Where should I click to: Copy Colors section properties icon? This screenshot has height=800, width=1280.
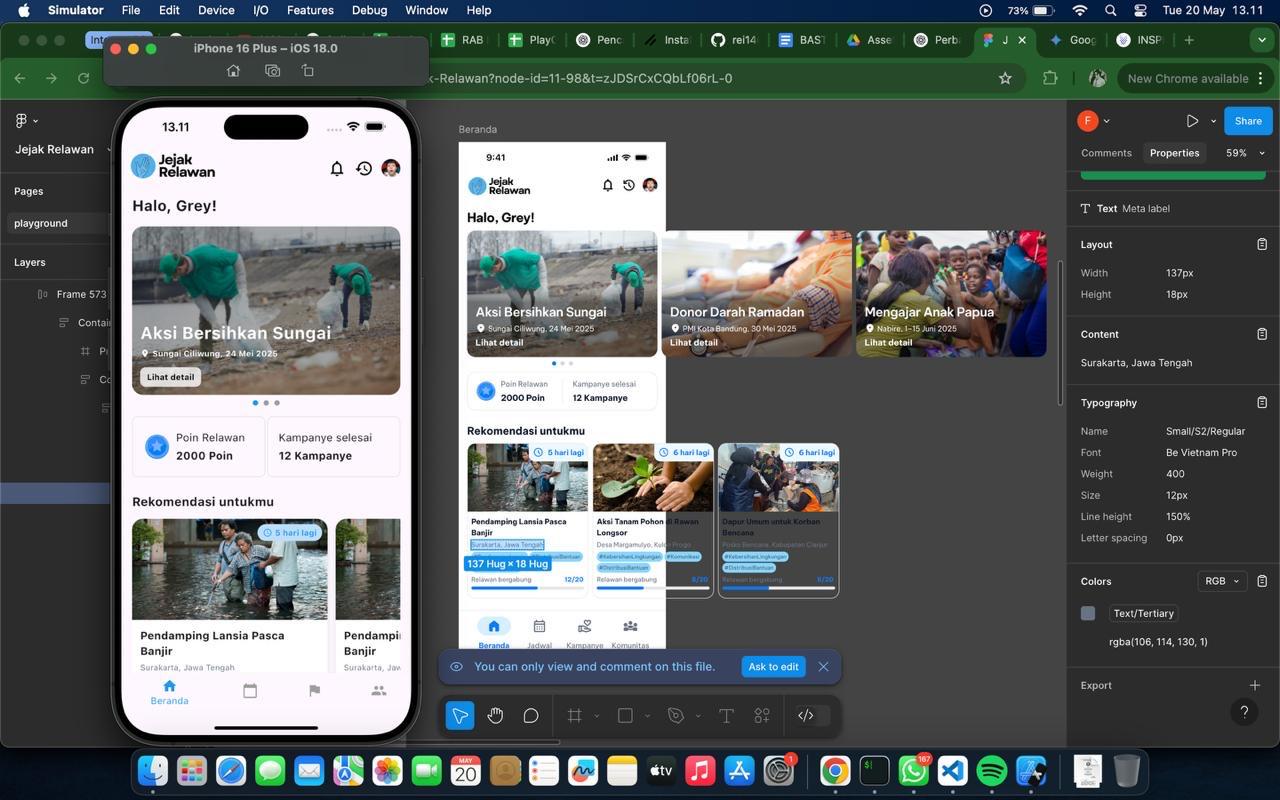click(x=1262, y=581)
